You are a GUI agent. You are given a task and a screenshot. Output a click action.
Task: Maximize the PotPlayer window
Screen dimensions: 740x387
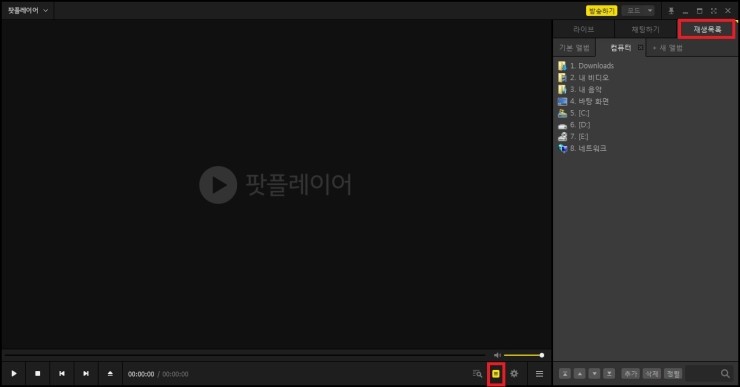click(x=699, y=10)
